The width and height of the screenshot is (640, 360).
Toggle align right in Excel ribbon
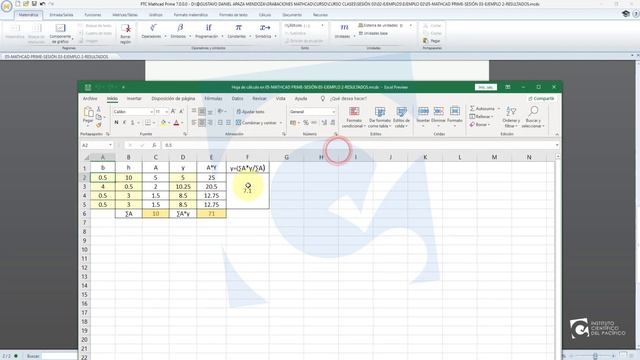coord(210,122)
